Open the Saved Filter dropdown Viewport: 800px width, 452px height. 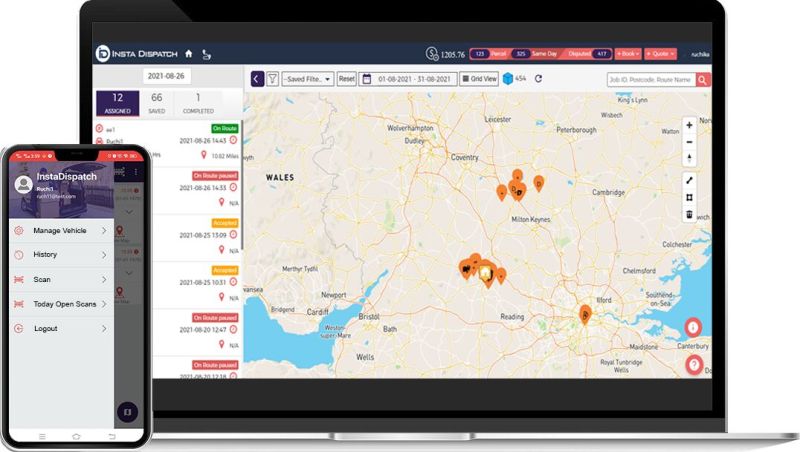coord(308,78)
